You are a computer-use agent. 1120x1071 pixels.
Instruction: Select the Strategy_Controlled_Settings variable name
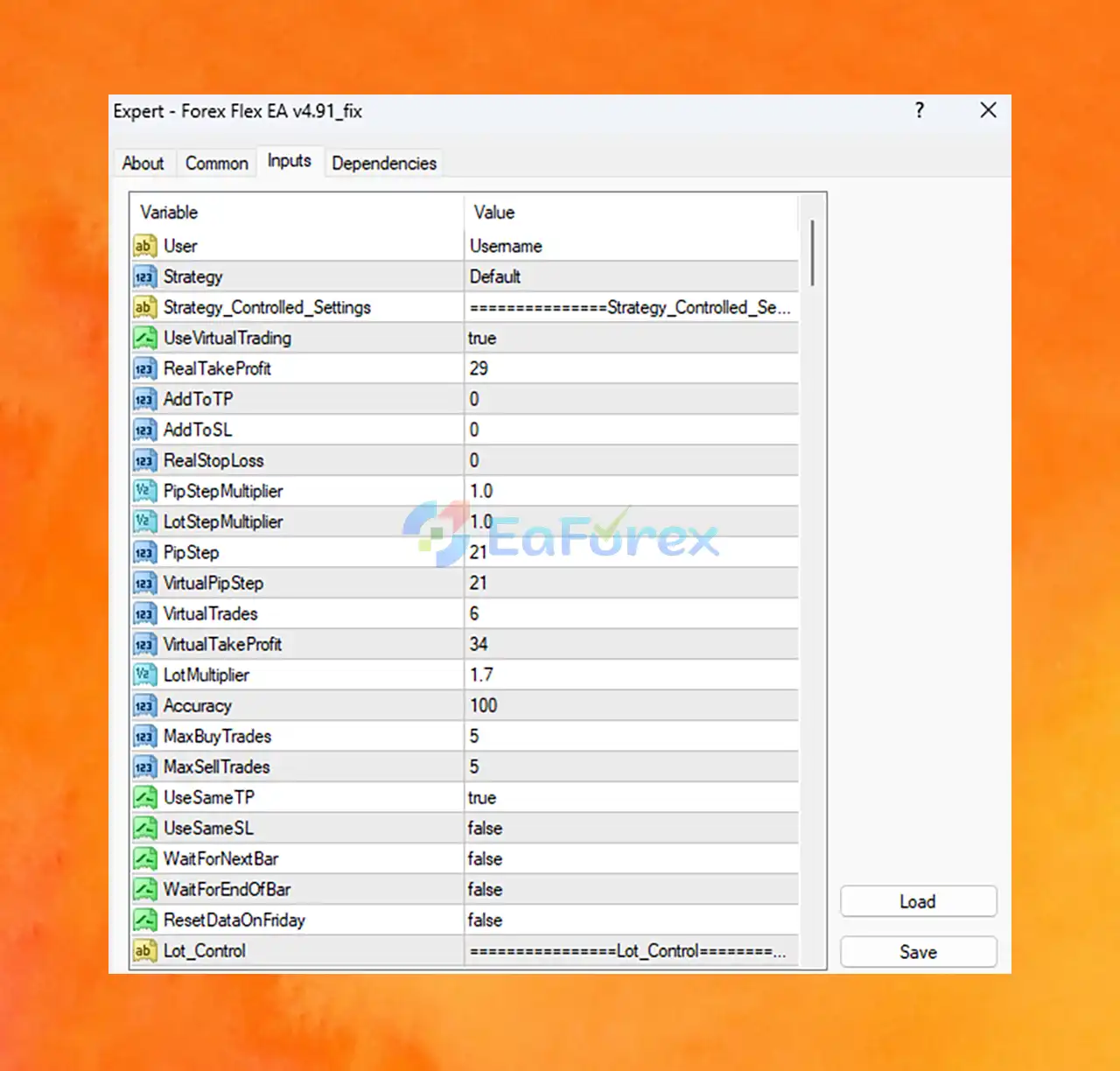(267, 307)
